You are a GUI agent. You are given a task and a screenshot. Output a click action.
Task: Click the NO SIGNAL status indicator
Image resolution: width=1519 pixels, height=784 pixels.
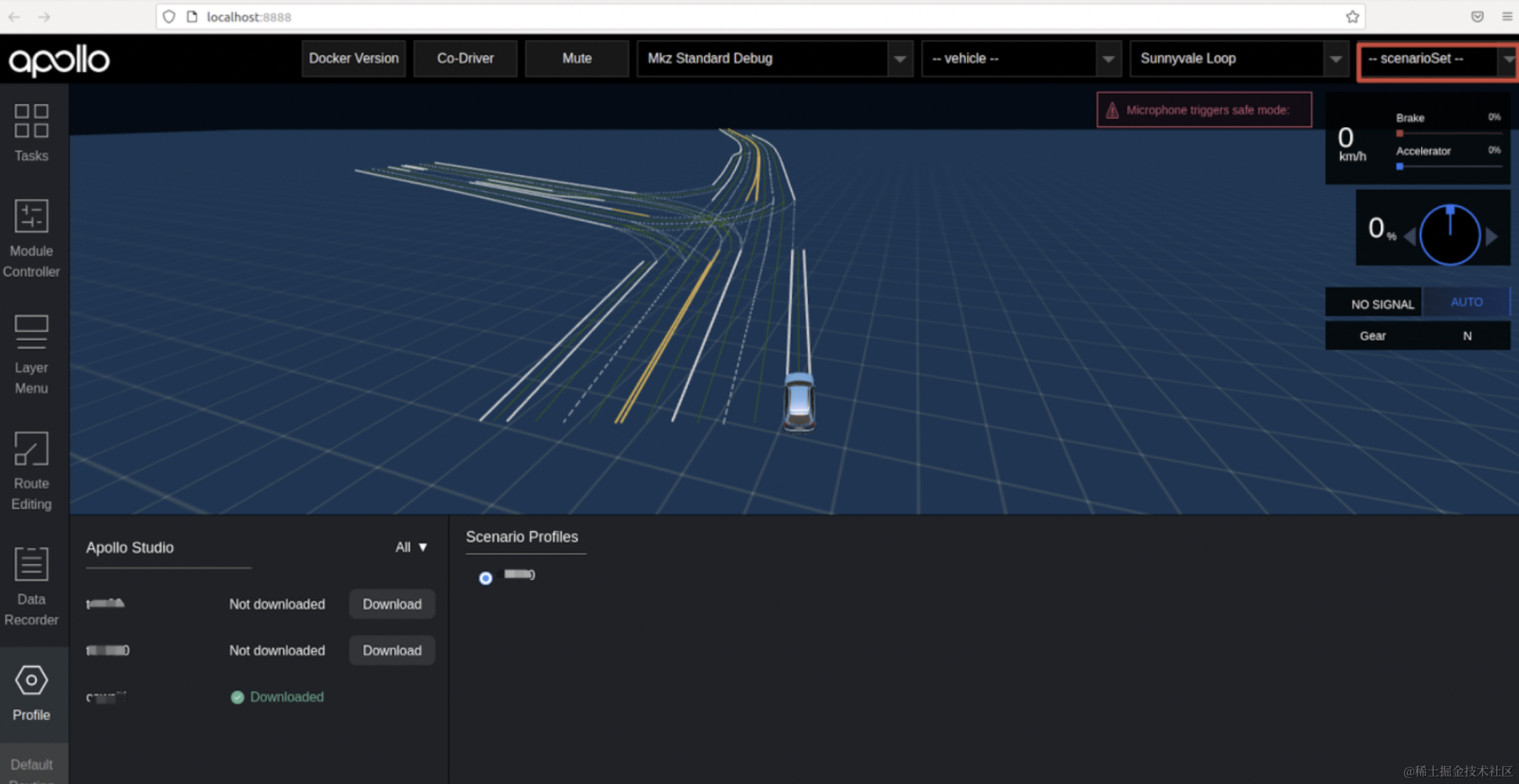coord(1373,303)
